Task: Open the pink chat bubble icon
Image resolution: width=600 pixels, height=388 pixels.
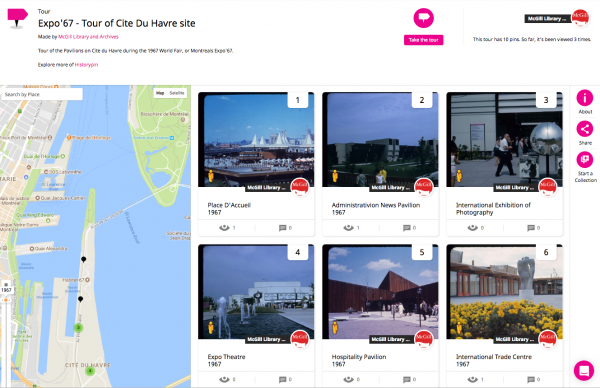Action: pyautogui.click(x=584, y=370)
